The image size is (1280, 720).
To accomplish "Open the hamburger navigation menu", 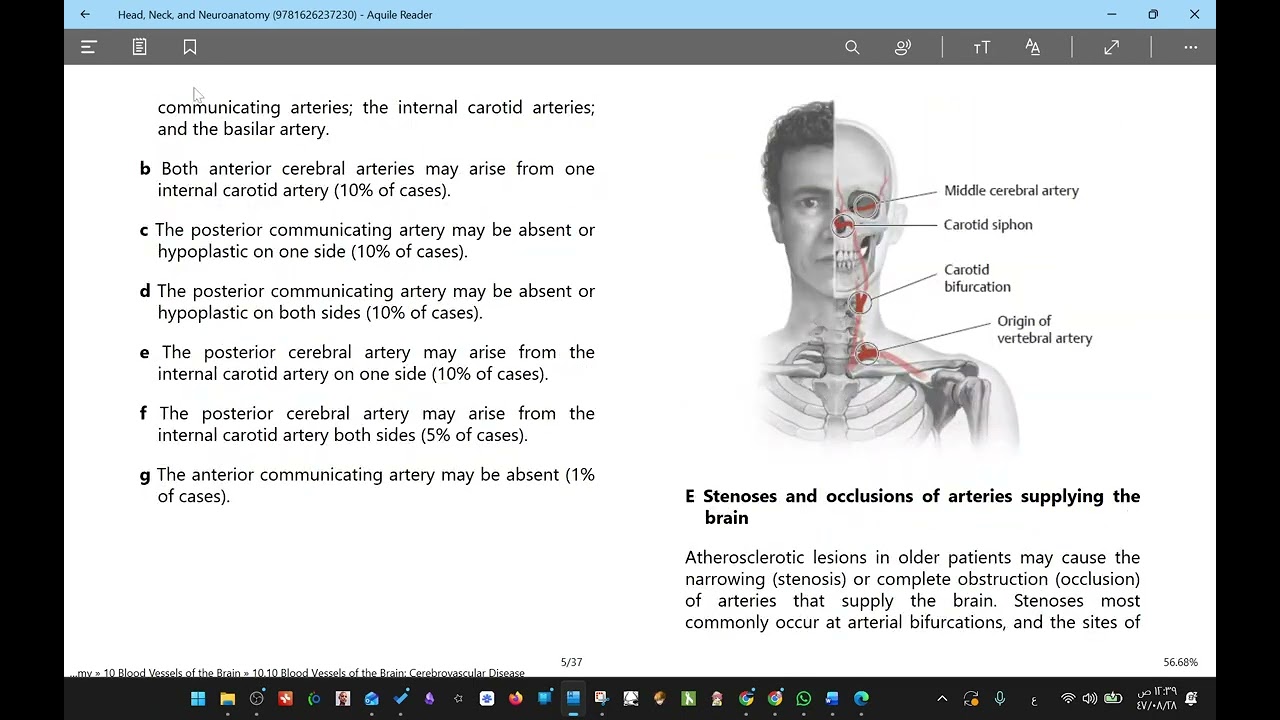I will (88, 47).
